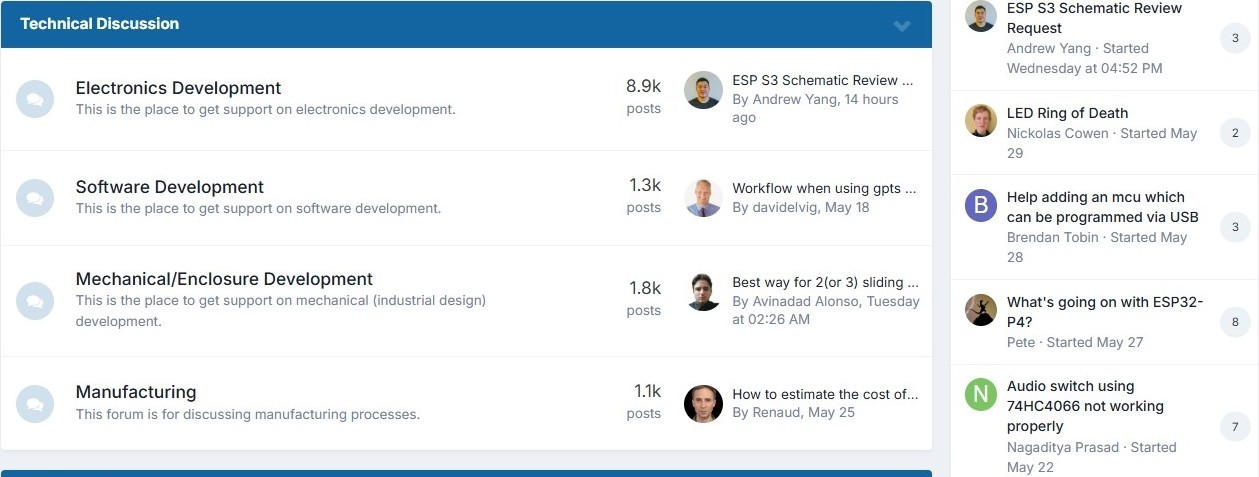
Task: Open 'Workflow when using gpts' latest post
Action: [x=824, y=188]
